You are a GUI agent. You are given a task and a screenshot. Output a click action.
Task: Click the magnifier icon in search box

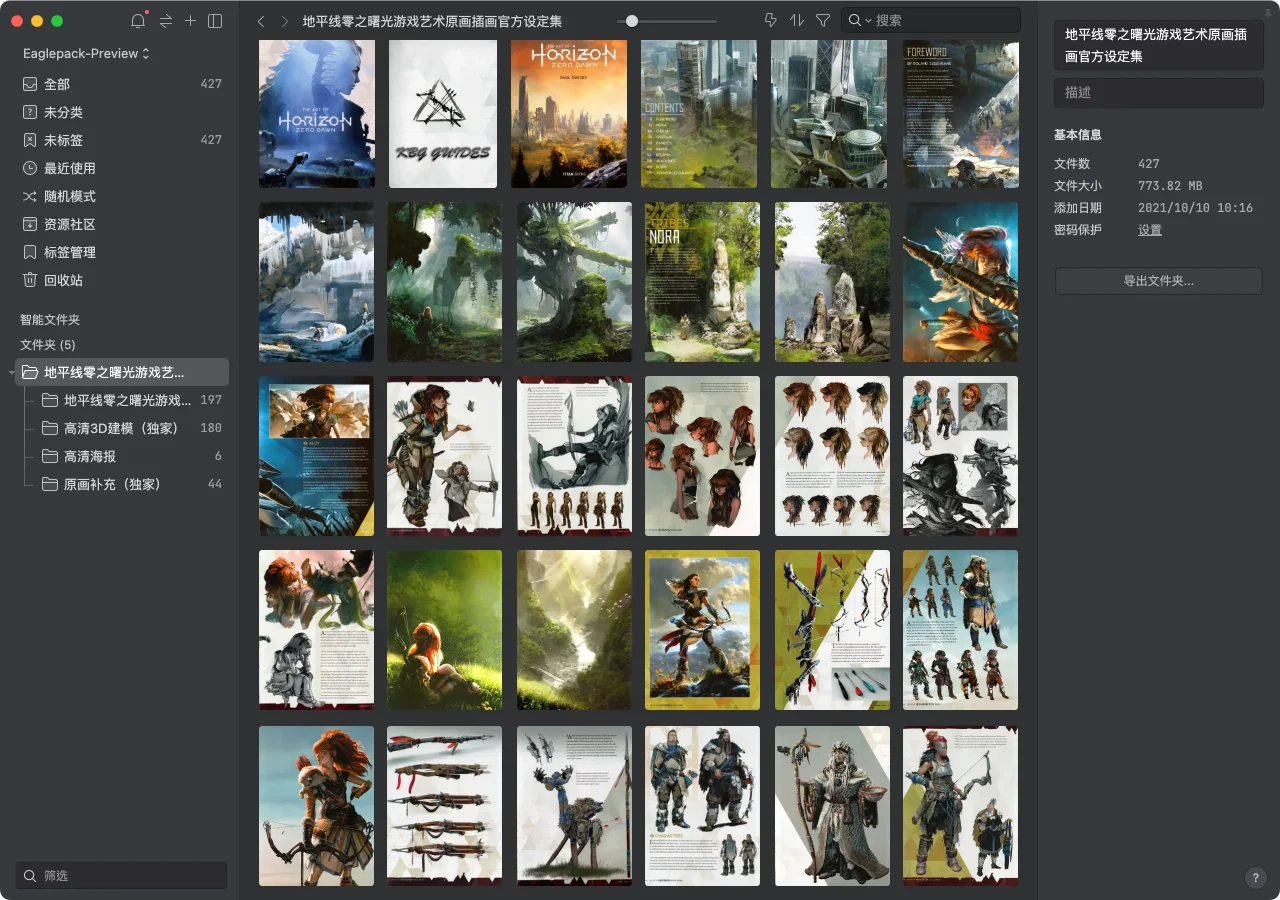[855, 20]
